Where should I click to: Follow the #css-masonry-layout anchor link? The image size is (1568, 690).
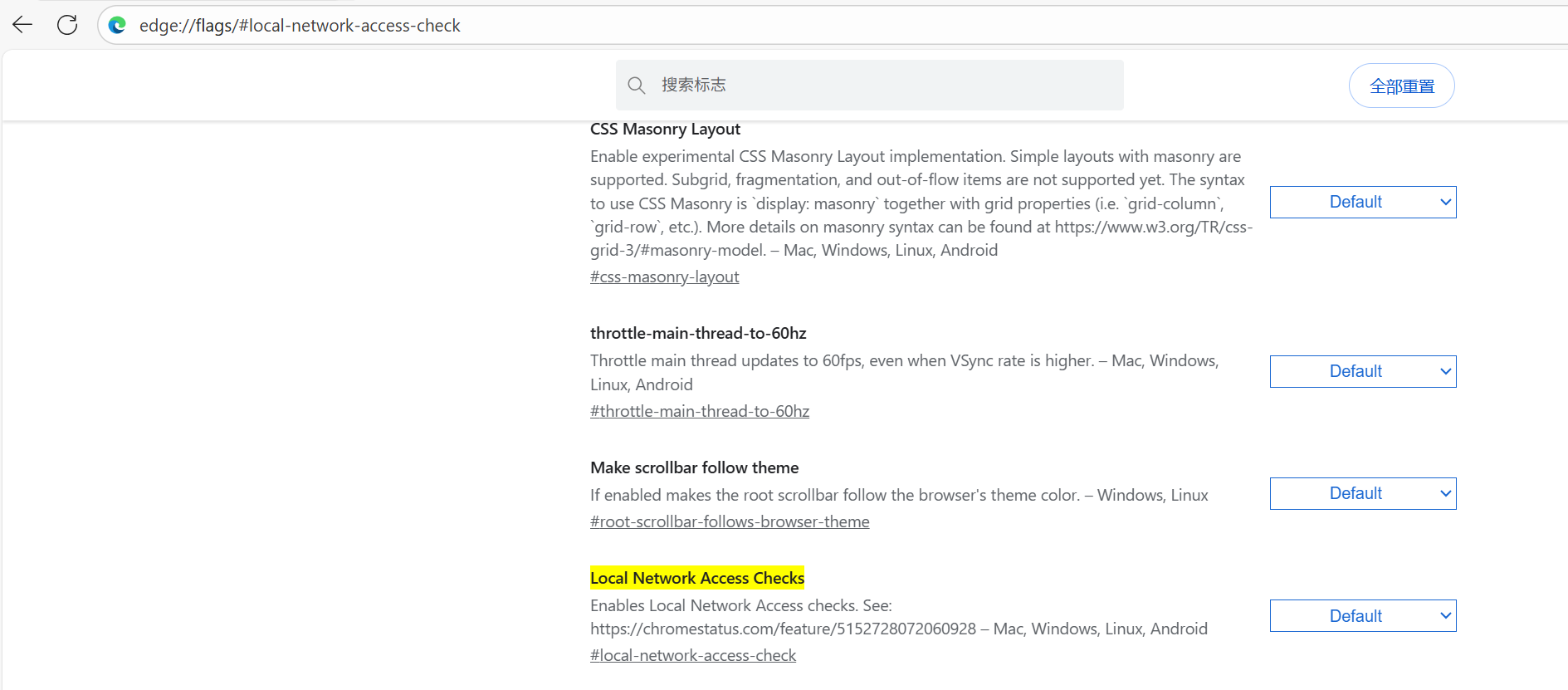point(664,276)
